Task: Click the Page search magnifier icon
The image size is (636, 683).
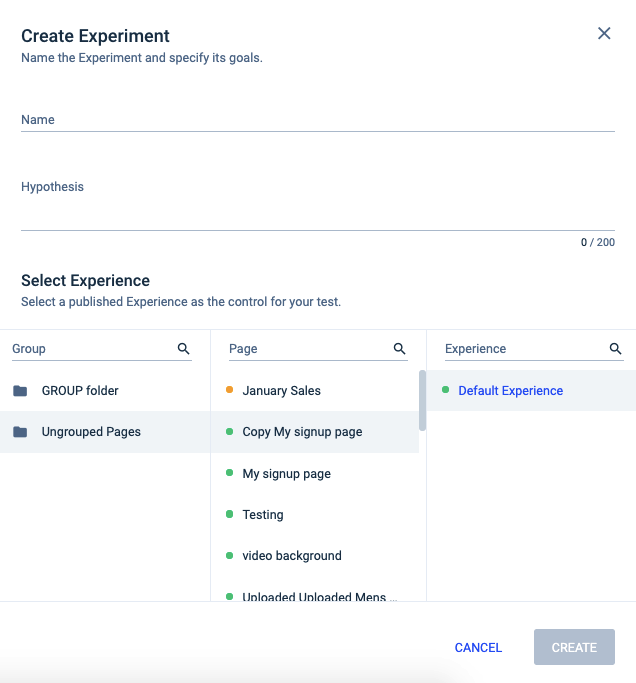Action: (x=399, y=348)
